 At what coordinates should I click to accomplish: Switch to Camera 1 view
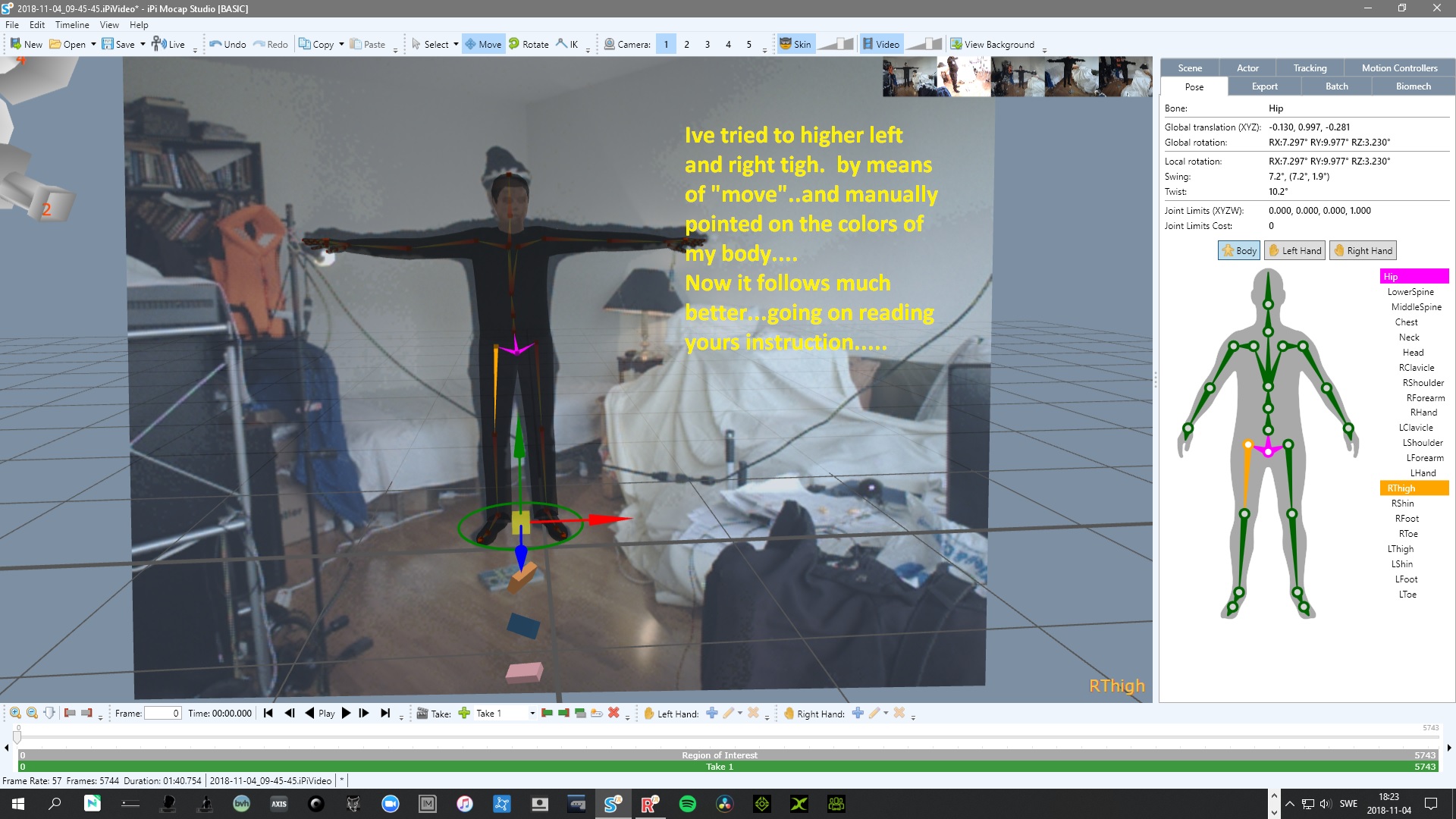666,44
